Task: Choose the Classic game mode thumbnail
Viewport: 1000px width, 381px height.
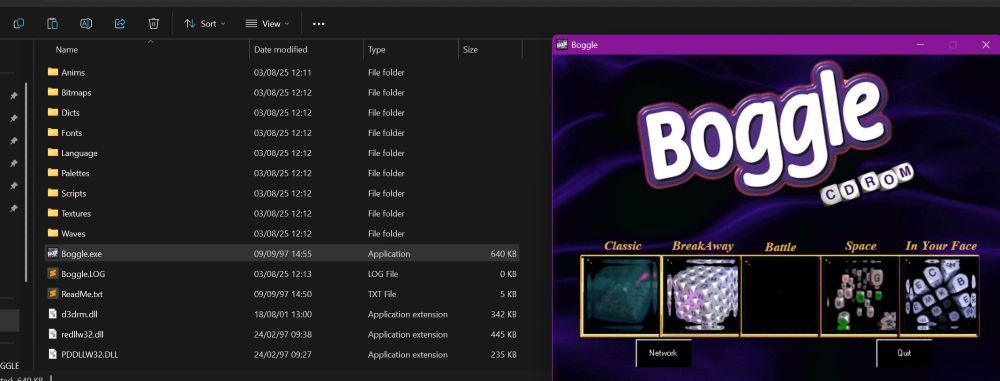Action: coord(621,295)
